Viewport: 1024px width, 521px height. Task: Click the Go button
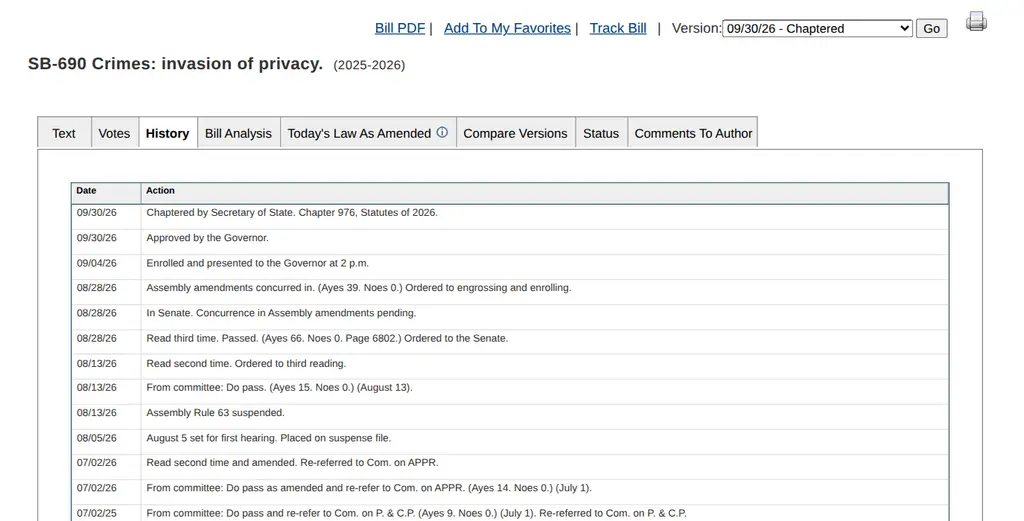[x=931, y=28]
